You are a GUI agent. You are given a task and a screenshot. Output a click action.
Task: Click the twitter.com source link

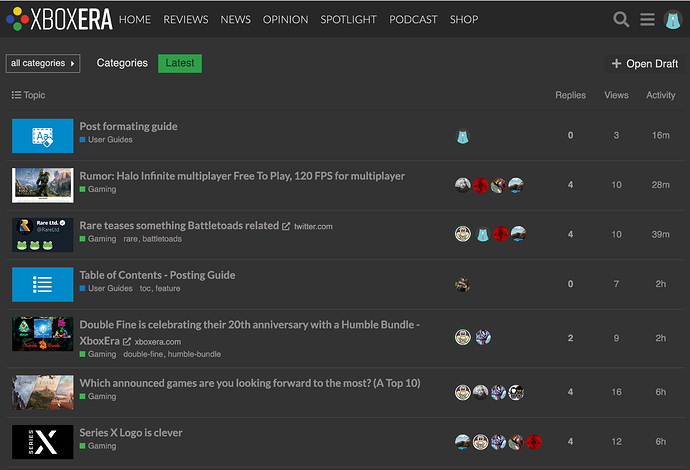click(313, 227)
